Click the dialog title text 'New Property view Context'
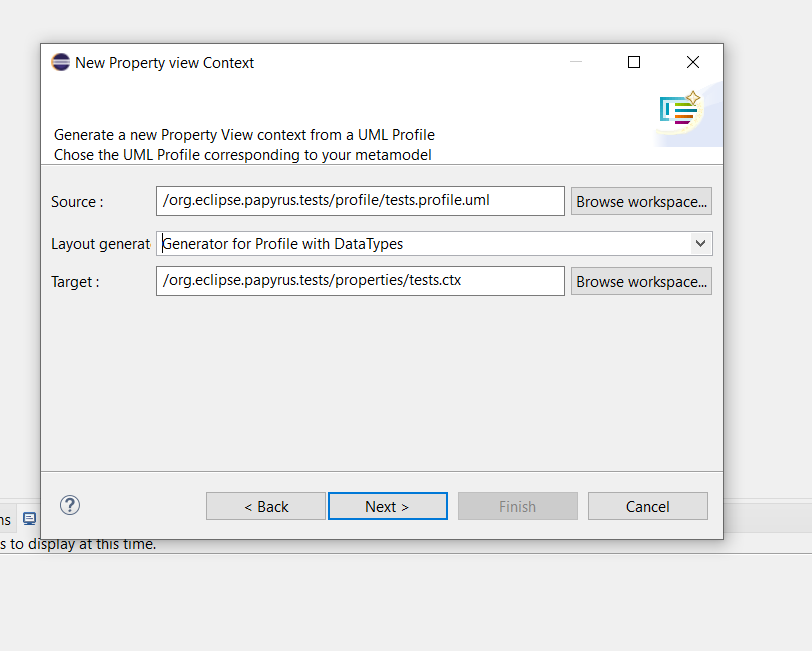812x651 pixels. coord(164,63)
